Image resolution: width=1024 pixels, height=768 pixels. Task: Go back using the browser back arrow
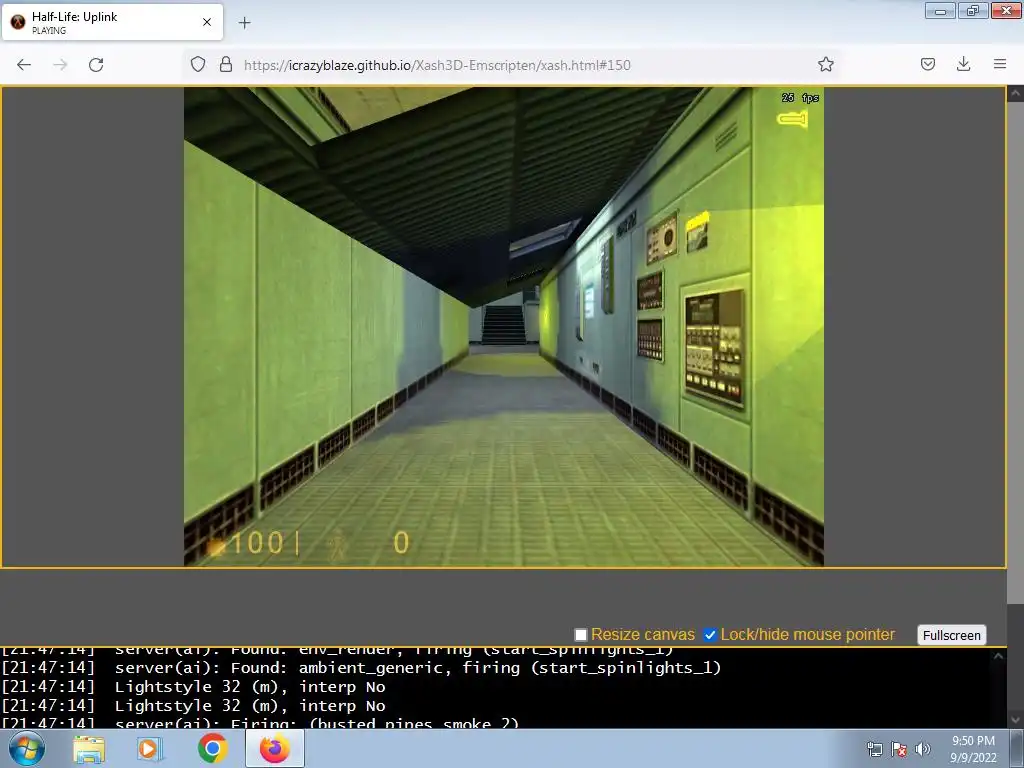pos(24,65)
